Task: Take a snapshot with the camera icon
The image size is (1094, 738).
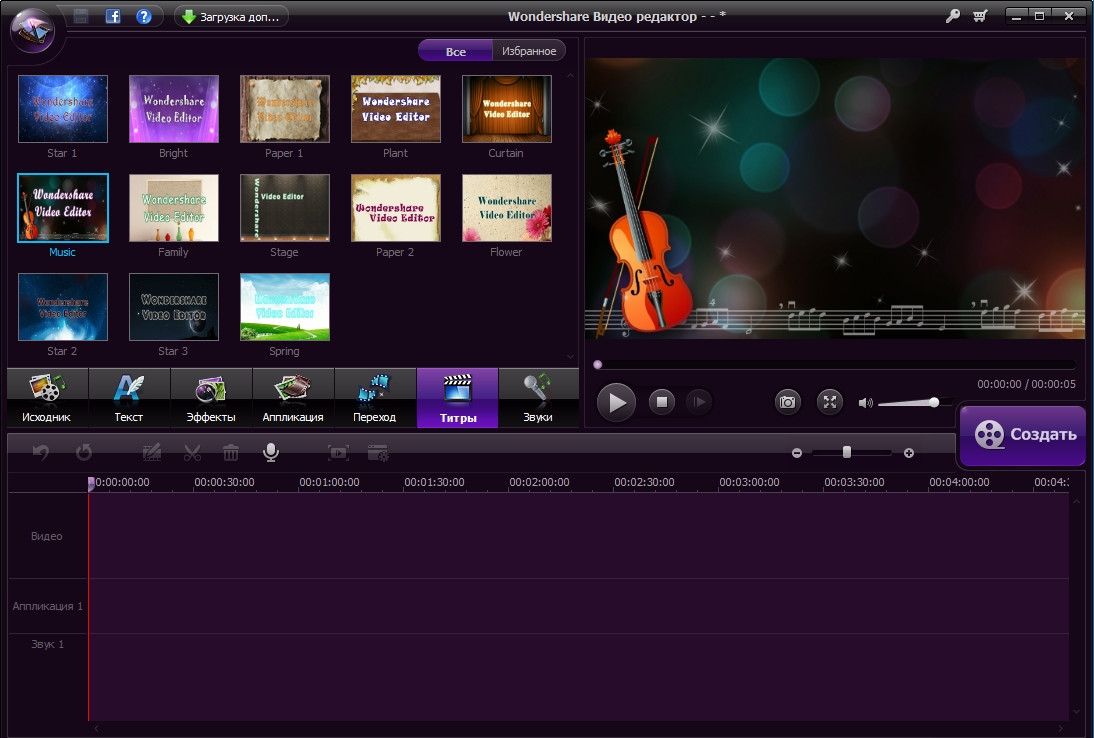Action: tap(788, 402)
